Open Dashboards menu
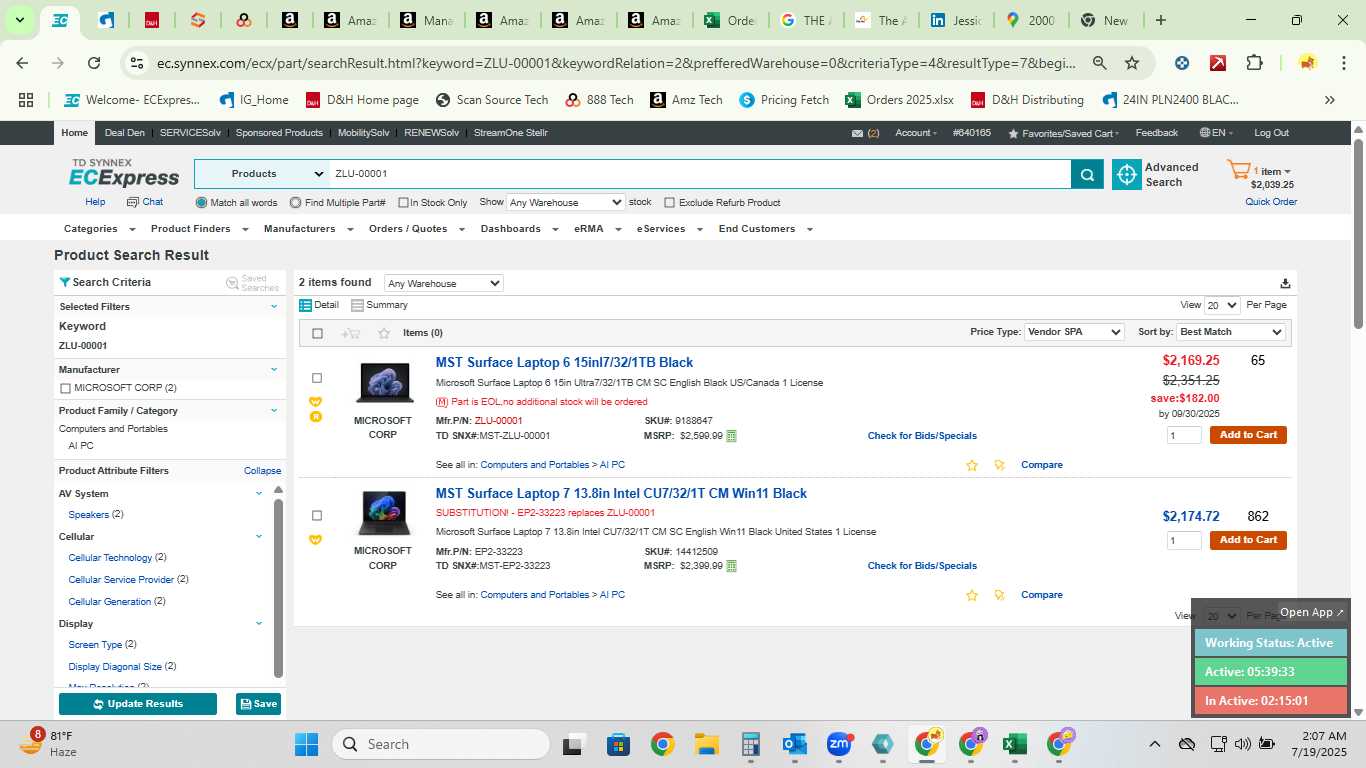Viewport: 1366px width, 768px height. 517,229
